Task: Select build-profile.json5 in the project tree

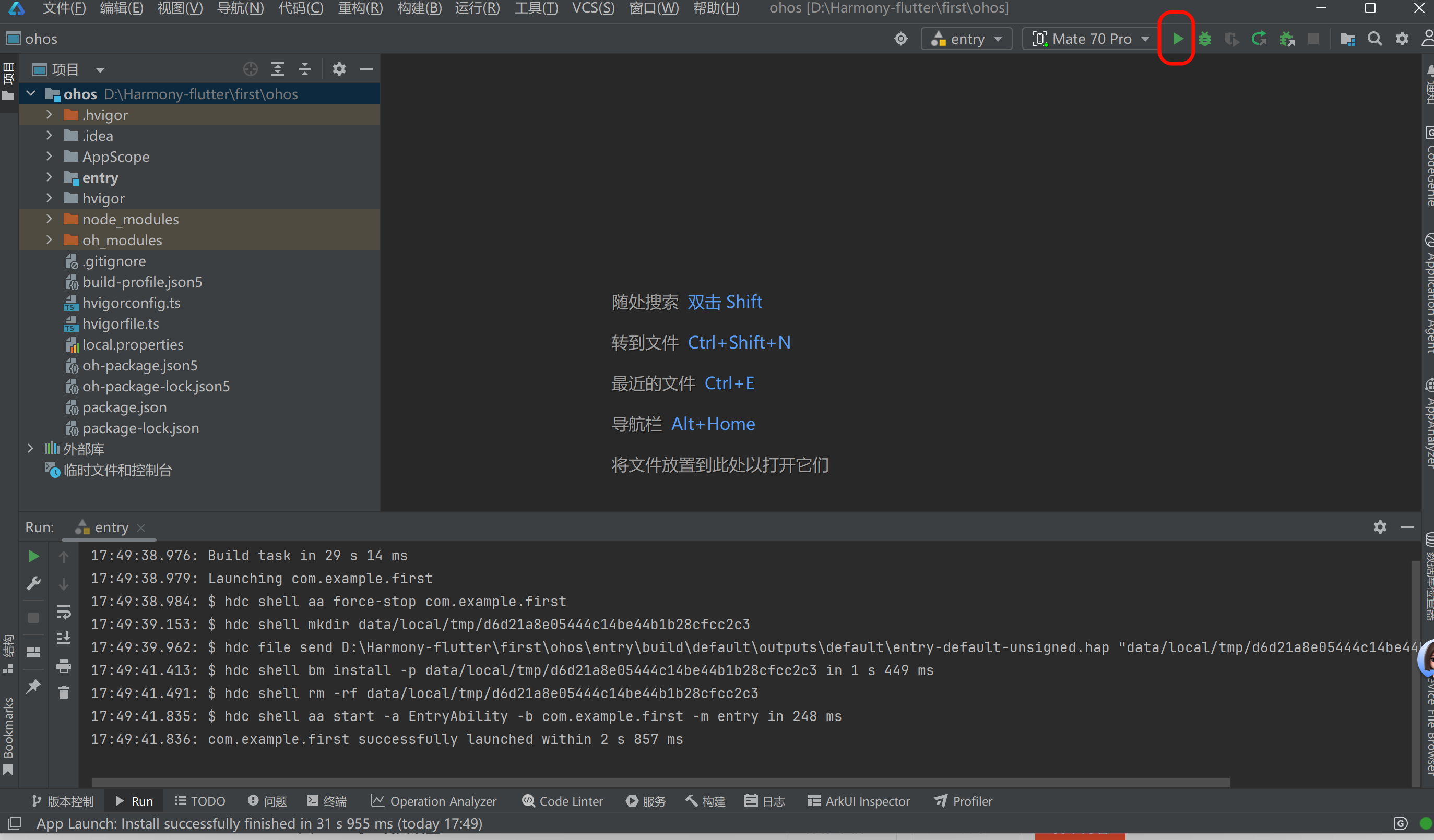Action: 141,282
